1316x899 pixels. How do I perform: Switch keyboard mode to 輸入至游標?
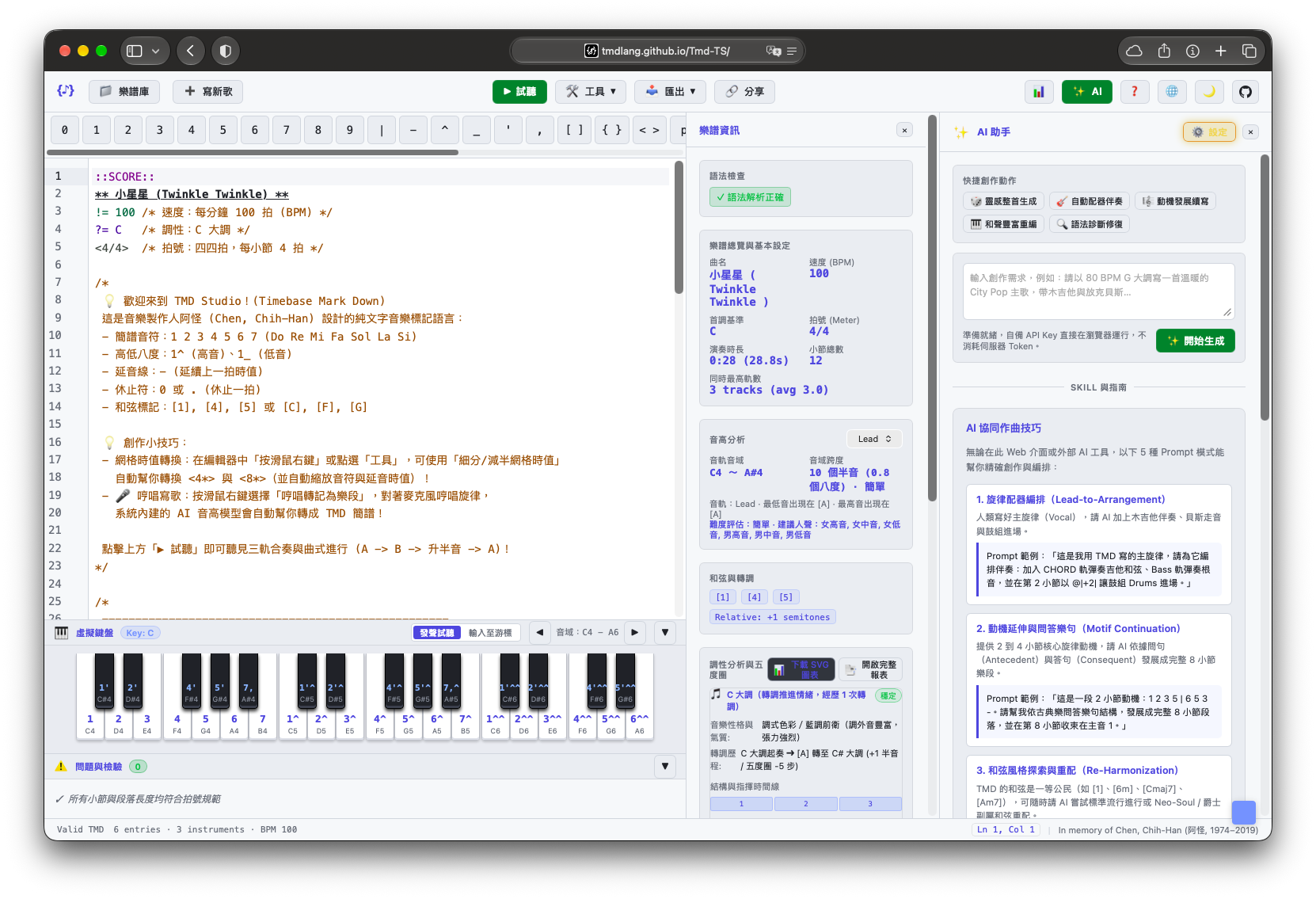point(490,633)
